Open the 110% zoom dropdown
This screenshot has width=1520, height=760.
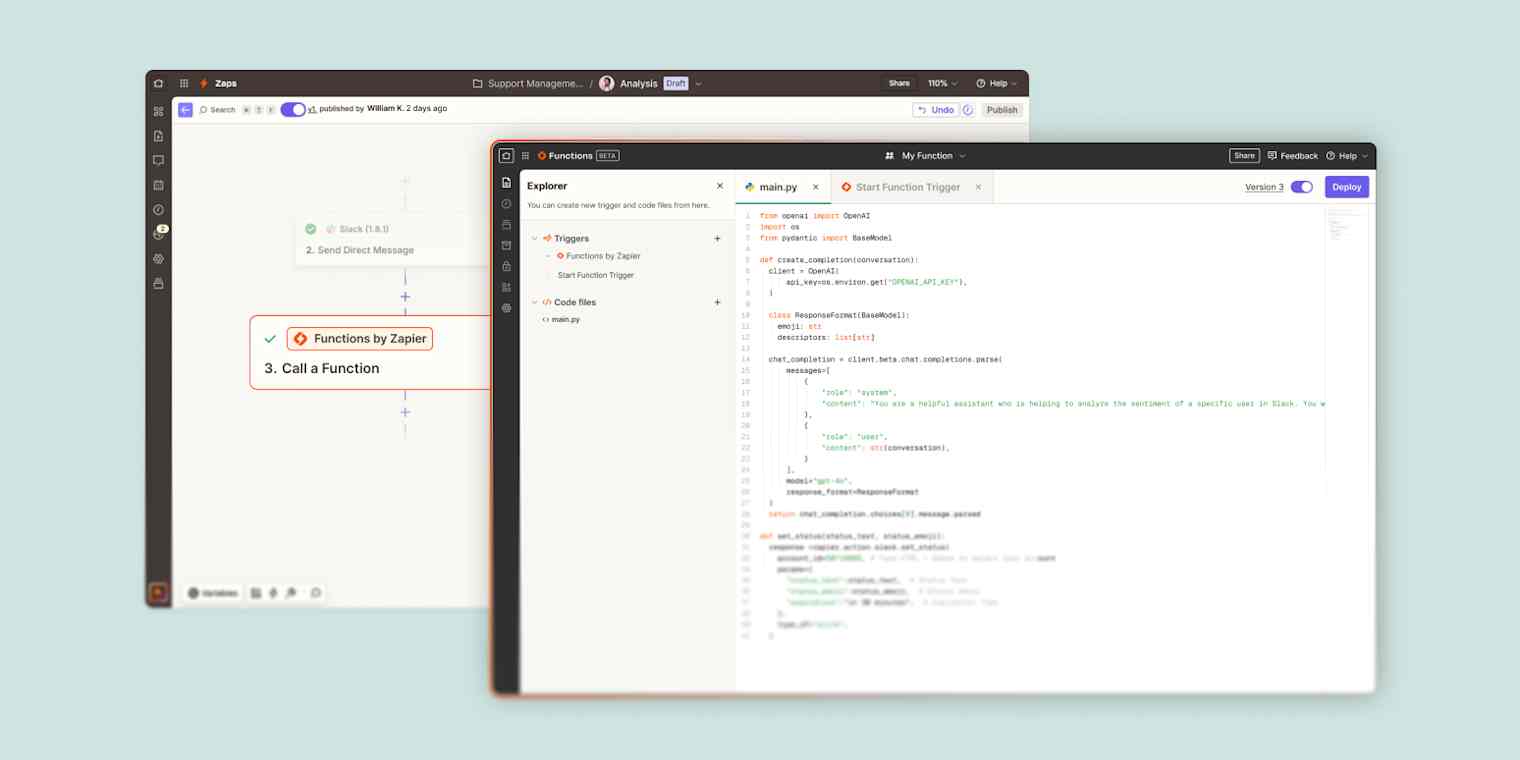(943, 84)
